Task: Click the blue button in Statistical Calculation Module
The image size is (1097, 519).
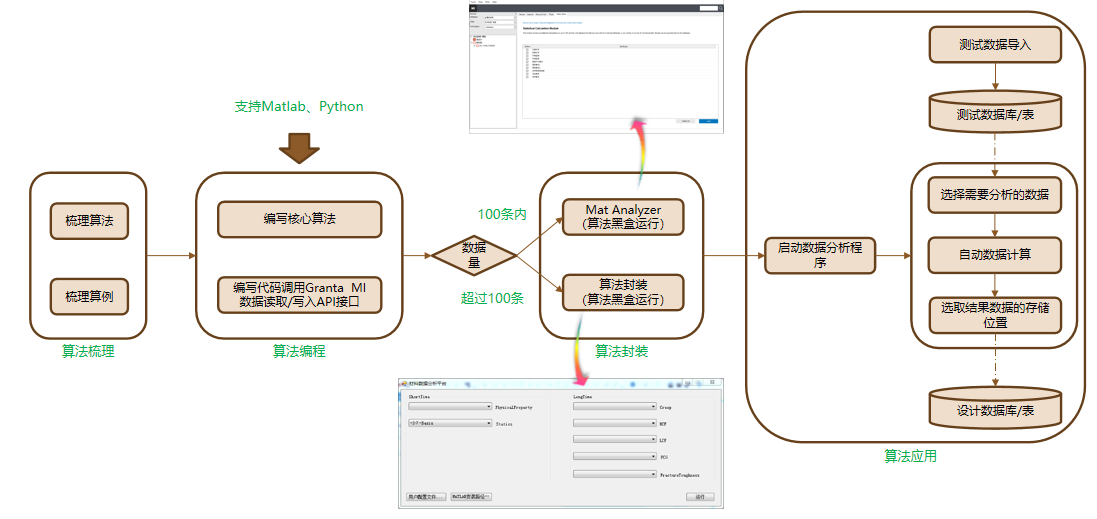Action: [x=708, y=121]
